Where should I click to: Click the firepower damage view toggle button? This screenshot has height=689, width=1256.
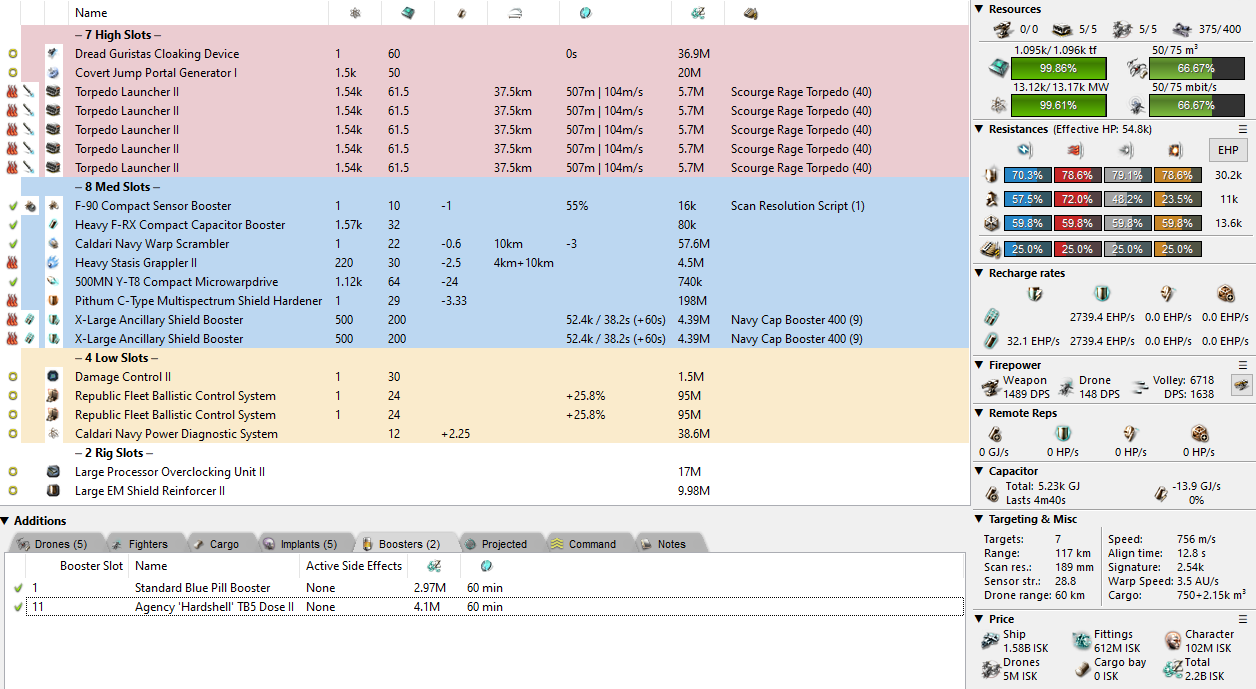[1241, 385]
